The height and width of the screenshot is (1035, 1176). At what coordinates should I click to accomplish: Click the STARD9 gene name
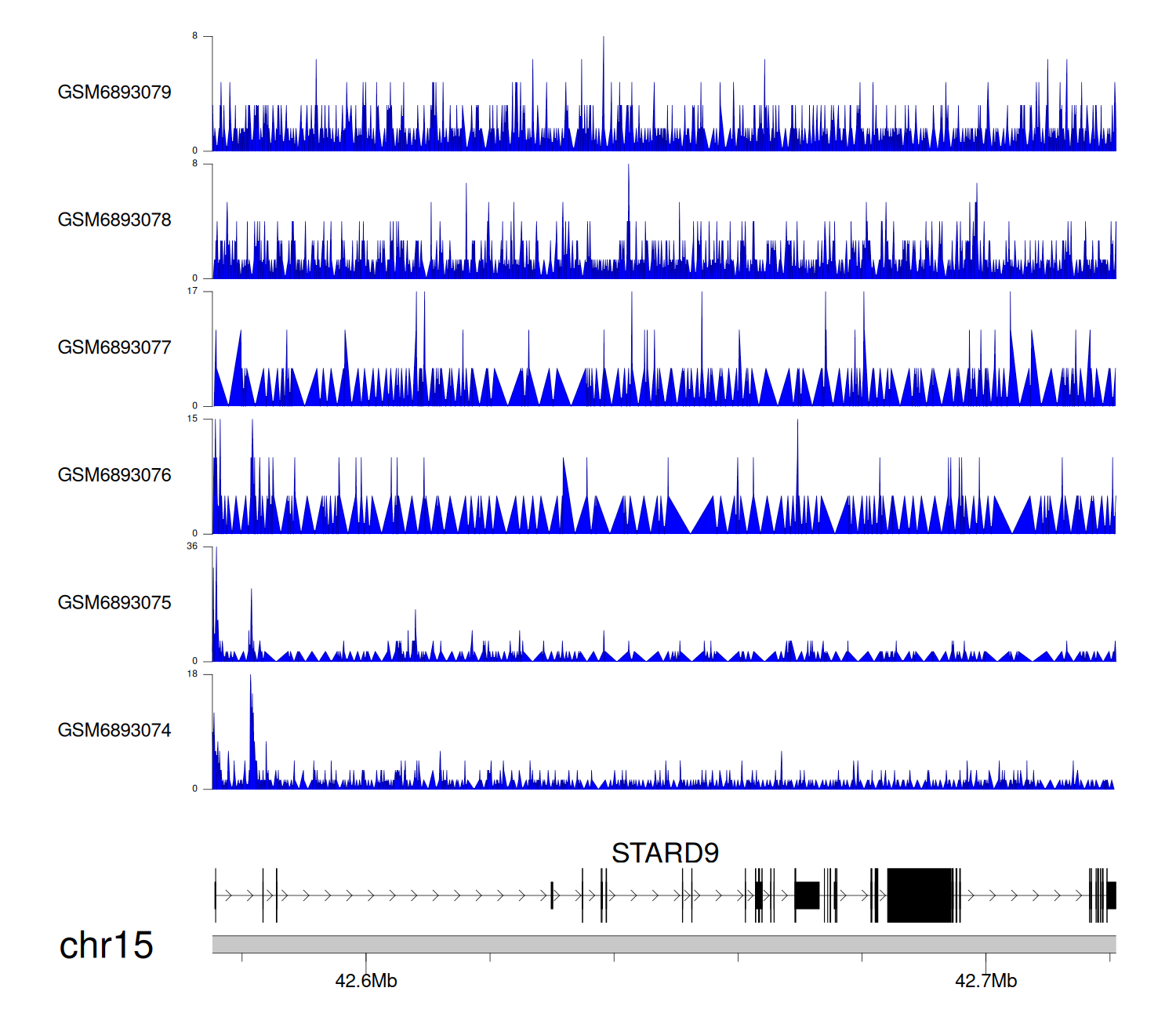(x=665, y=853)
